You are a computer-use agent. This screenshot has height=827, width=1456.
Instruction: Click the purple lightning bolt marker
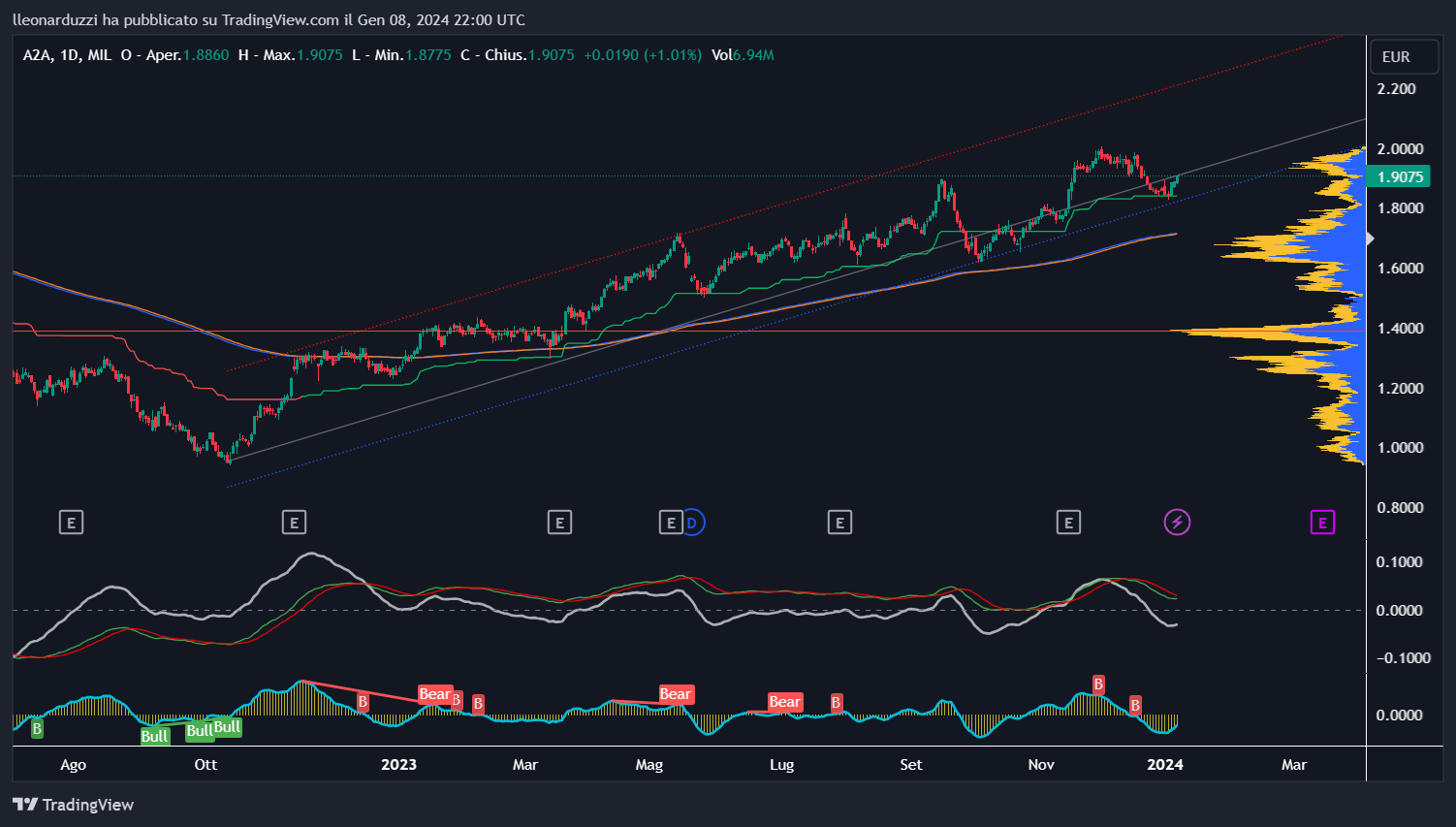[x=1177, y=524]
